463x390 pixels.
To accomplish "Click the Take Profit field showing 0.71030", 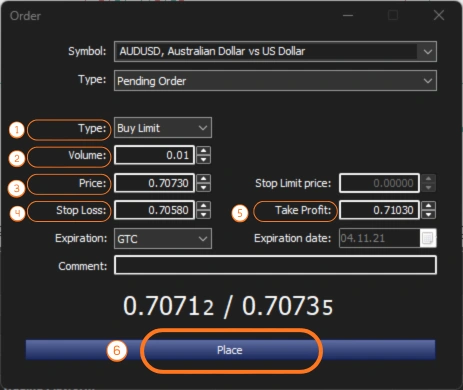I will pyautogui.click(x=379, y=210).
